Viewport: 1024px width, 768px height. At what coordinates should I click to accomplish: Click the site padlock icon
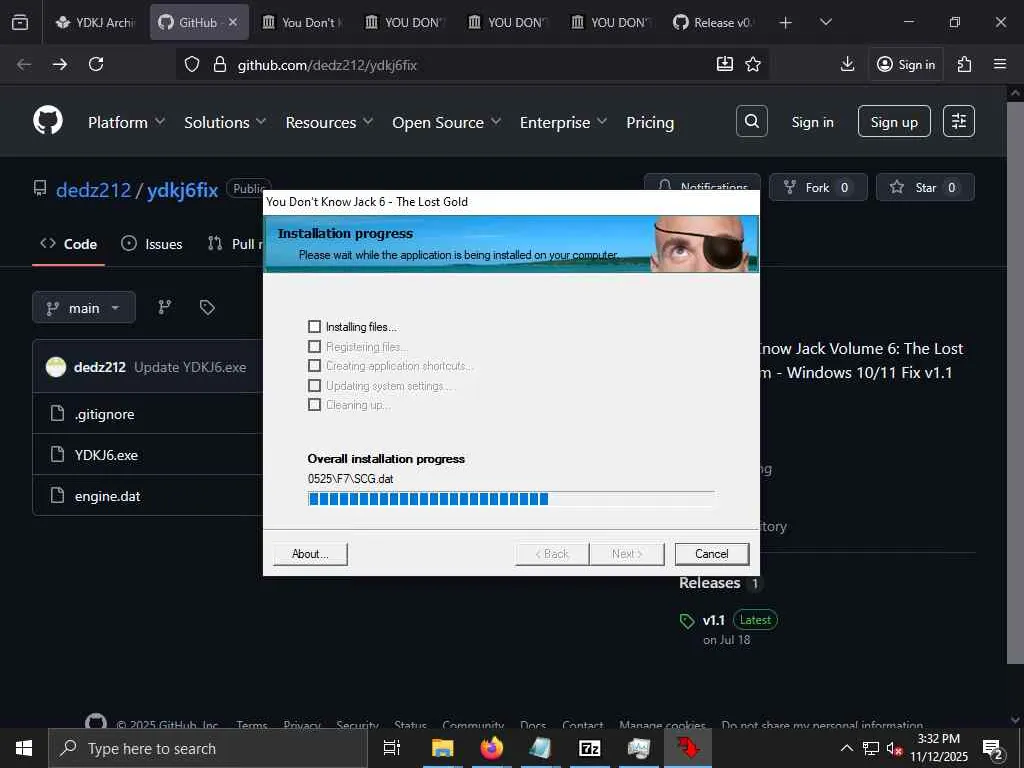tap(220, 65)
